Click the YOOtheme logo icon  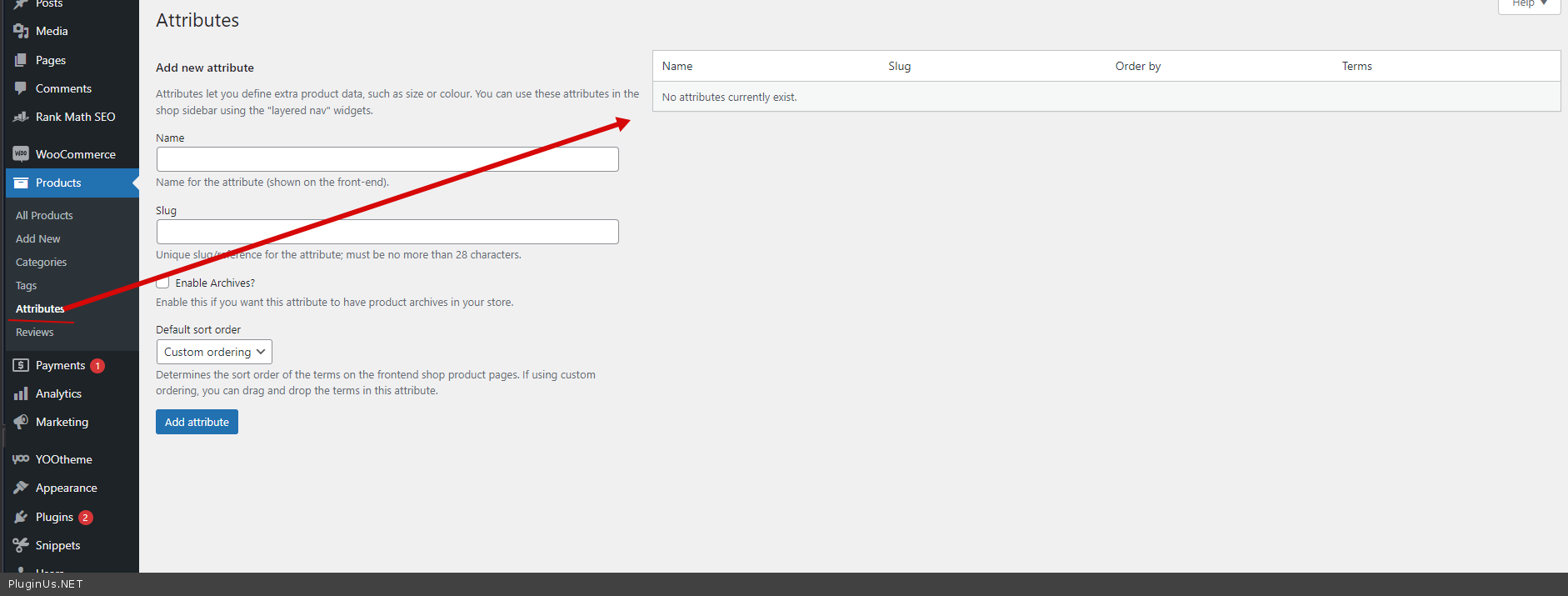pos(21,459)
